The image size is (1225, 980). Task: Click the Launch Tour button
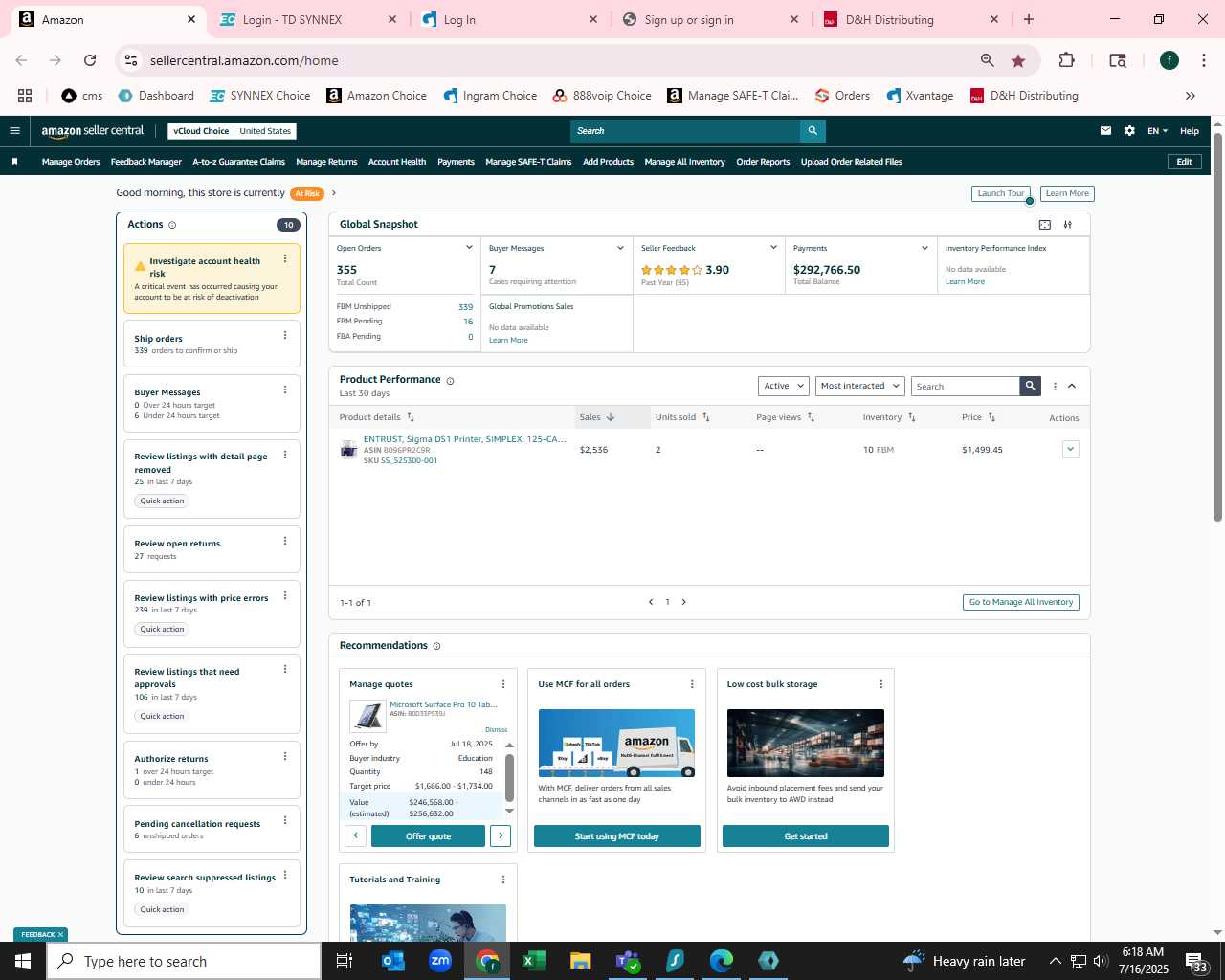pos(1001,193)
